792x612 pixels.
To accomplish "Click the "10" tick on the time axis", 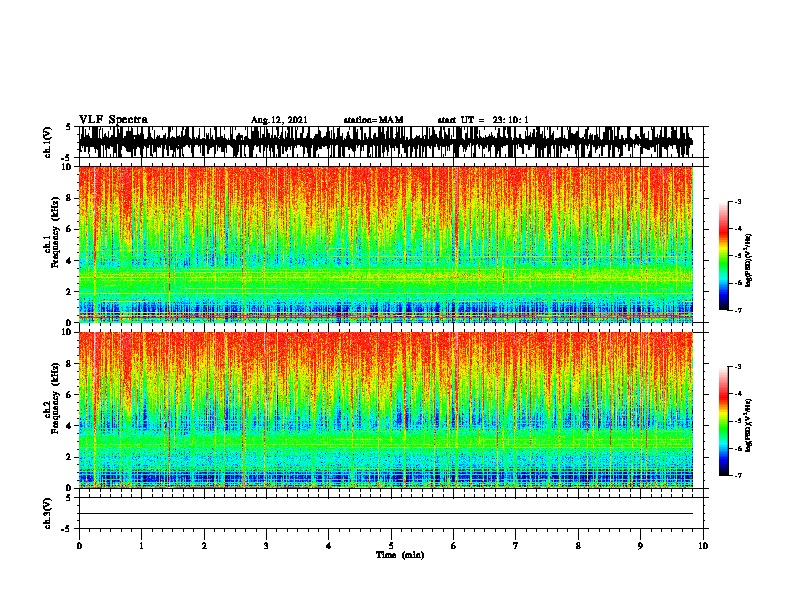I will (703, 545).
